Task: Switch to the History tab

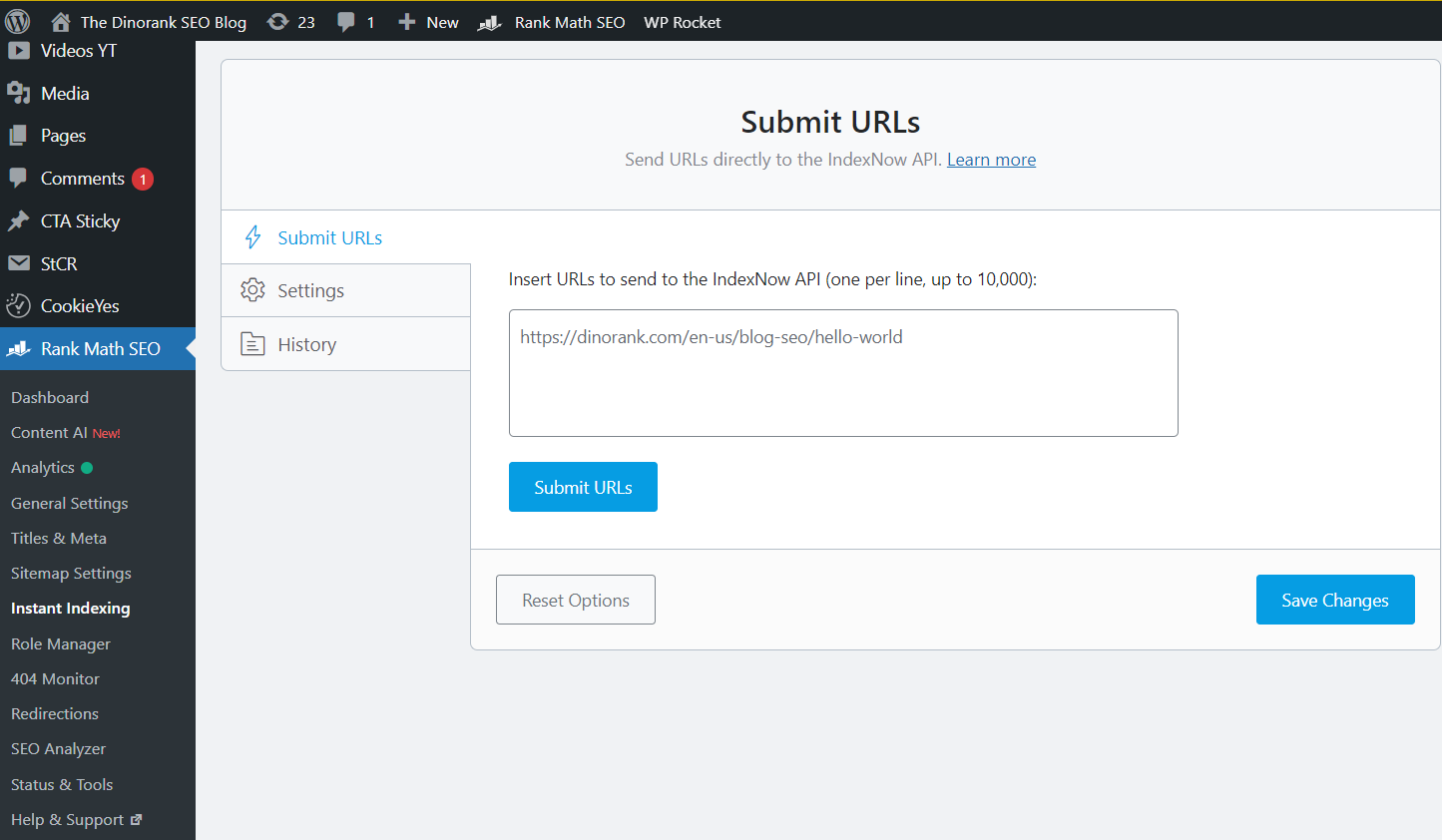Action: pyautogui.click(x=306, y=343)
